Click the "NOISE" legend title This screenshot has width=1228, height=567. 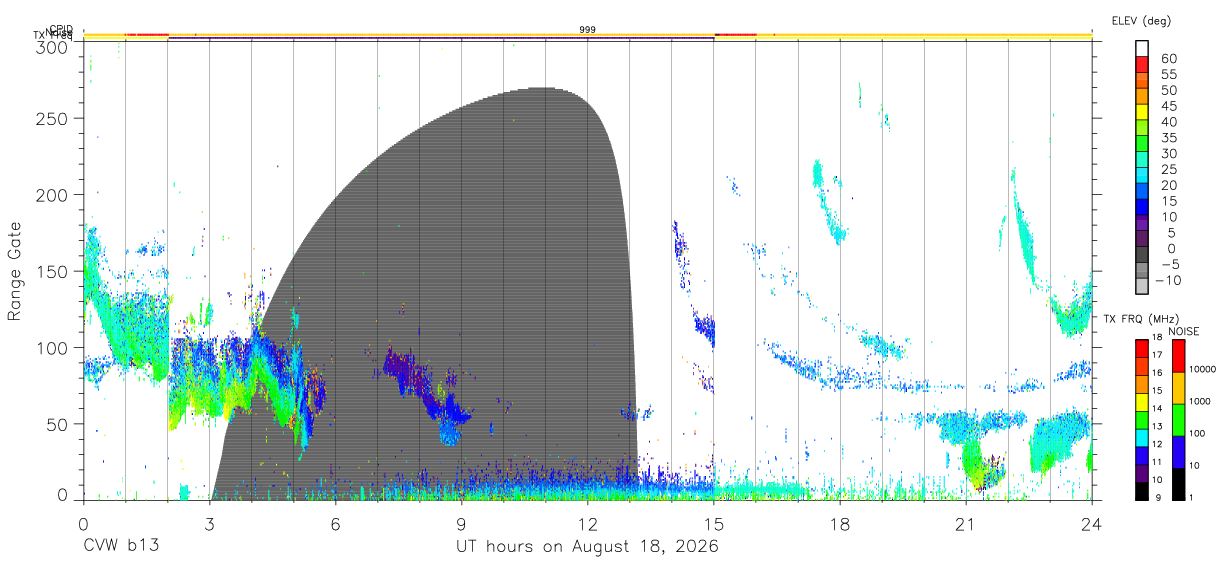1184,331
